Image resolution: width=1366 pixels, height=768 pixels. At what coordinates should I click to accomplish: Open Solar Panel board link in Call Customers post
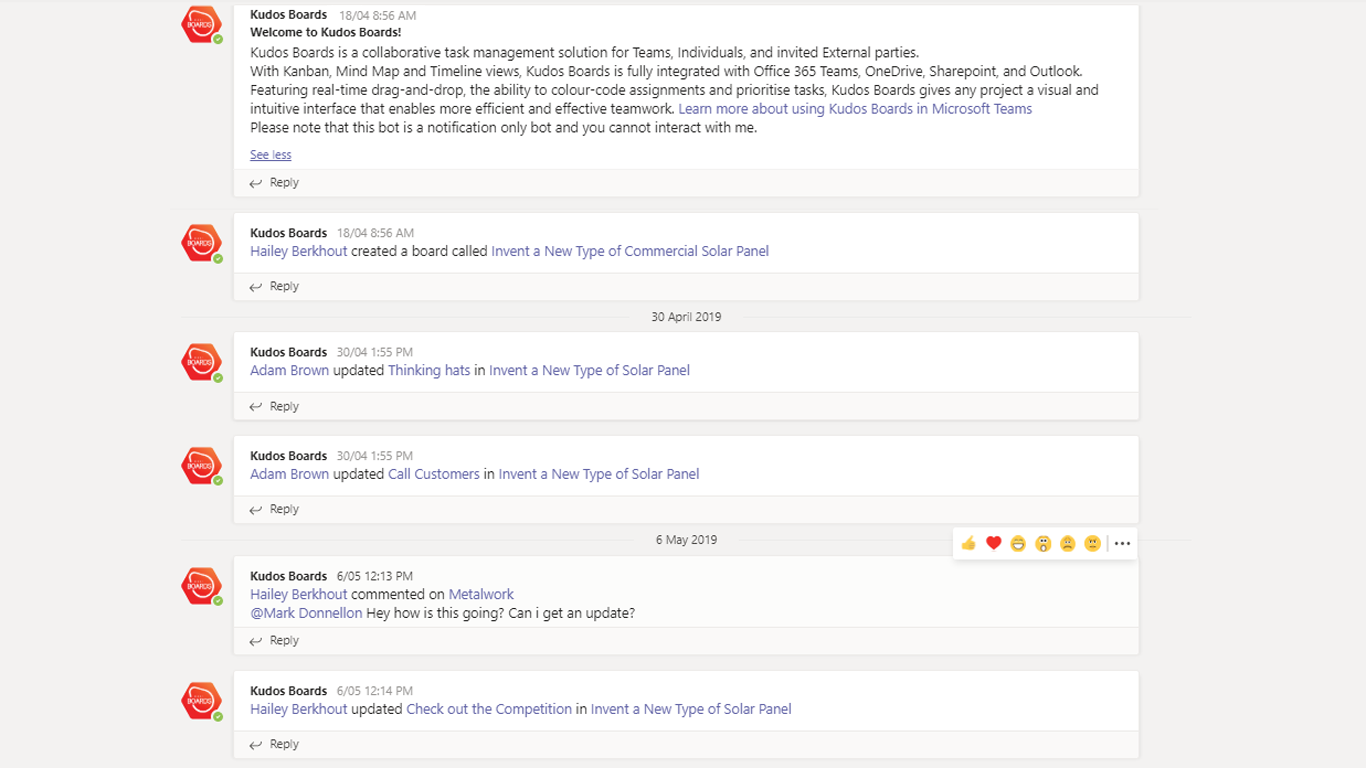(x=599, y=475)
